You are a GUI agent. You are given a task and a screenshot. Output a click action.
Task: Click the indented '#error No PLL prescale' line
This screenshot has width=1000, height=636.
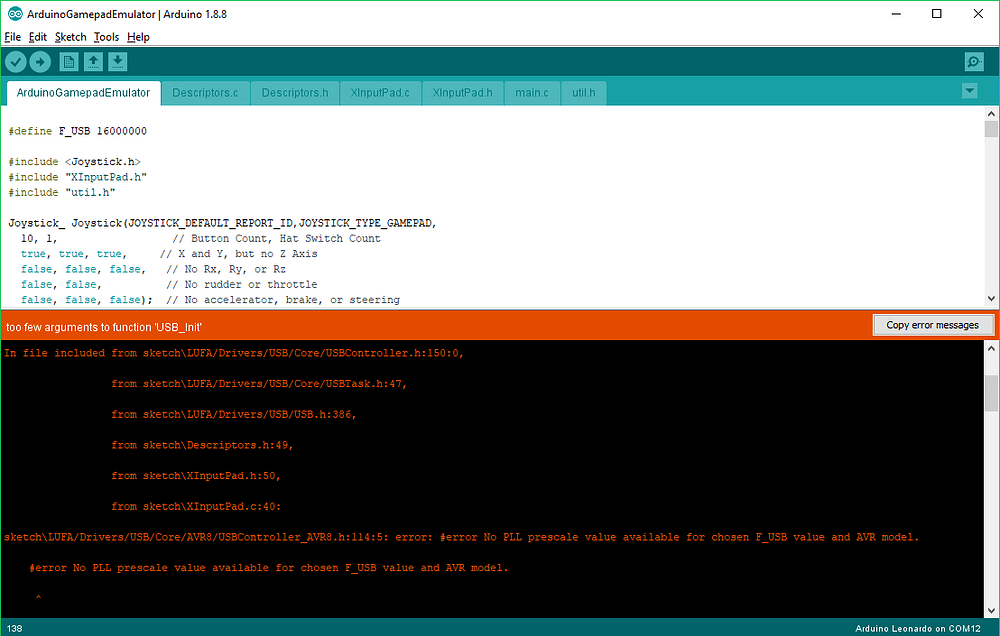tap(268, 567)
